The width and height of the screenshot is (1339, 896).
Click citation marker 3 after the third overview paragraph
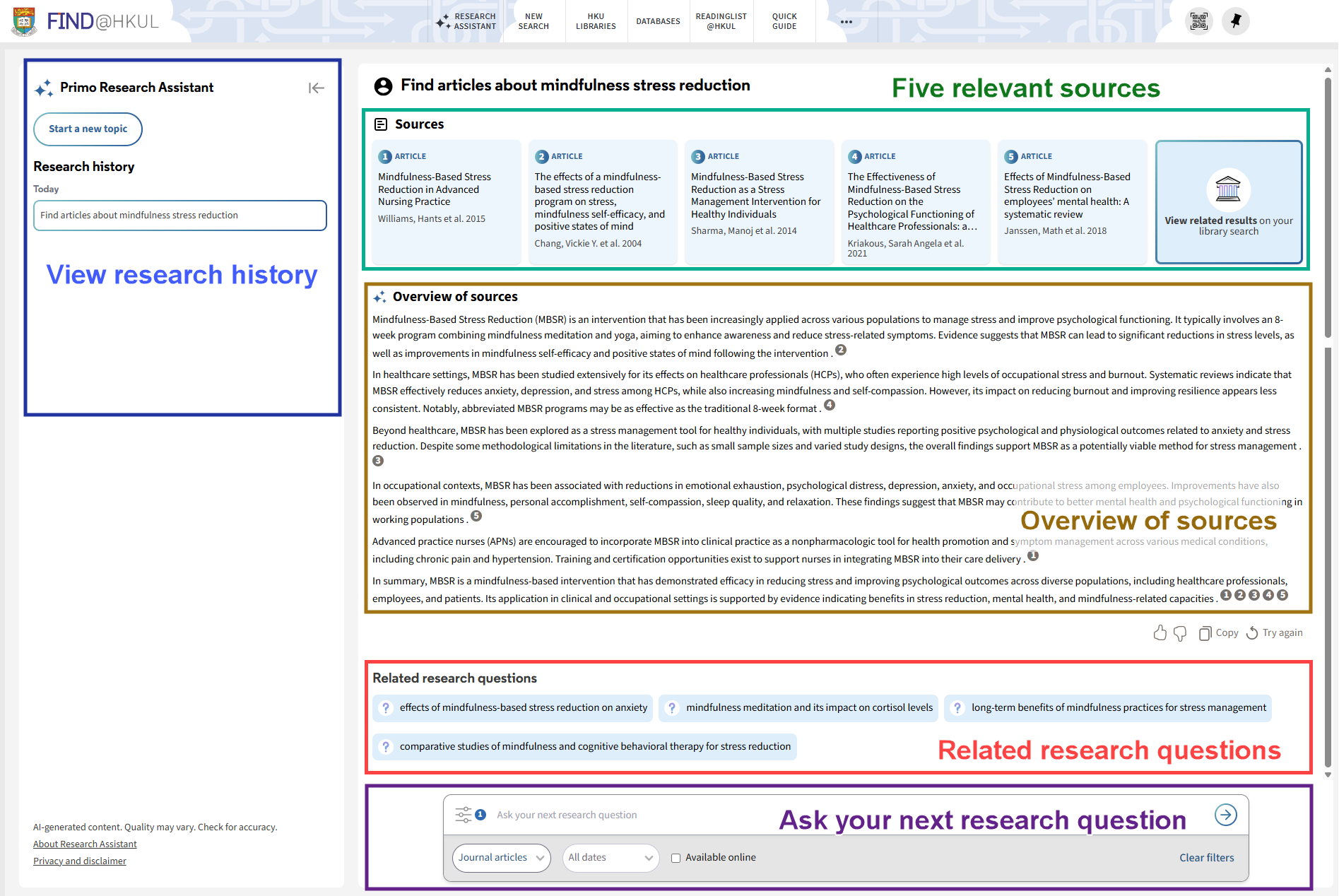click(x=378, y=461)
